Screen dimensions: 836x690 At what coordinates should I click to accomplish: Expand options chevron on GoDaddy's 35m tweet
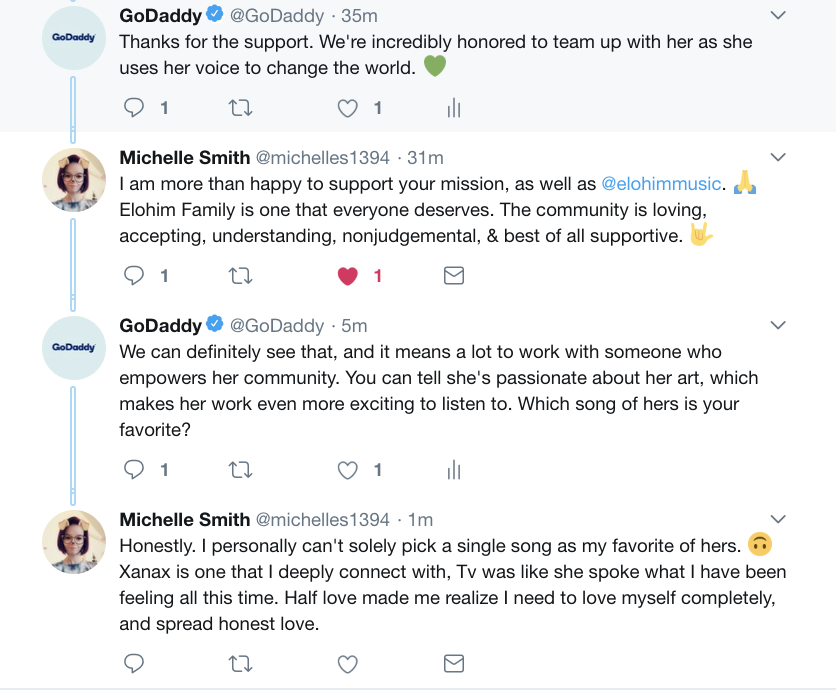[778, 16]
